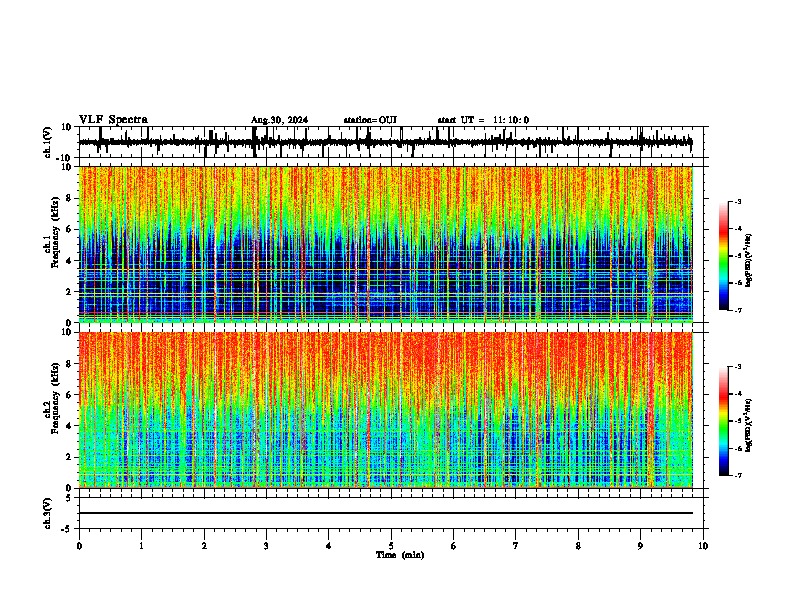Click the "10" tick of ch.1(V) waveform axis
Viewport: 792px width, 612px height.
tap(67, 127)
